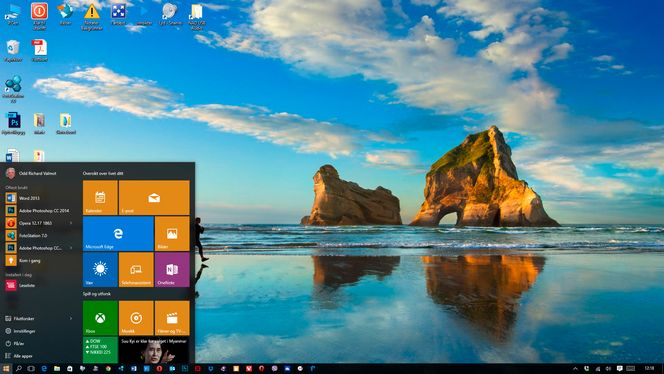Open Store icon on taskbar
664x374 pixels.
click(69, 368)
